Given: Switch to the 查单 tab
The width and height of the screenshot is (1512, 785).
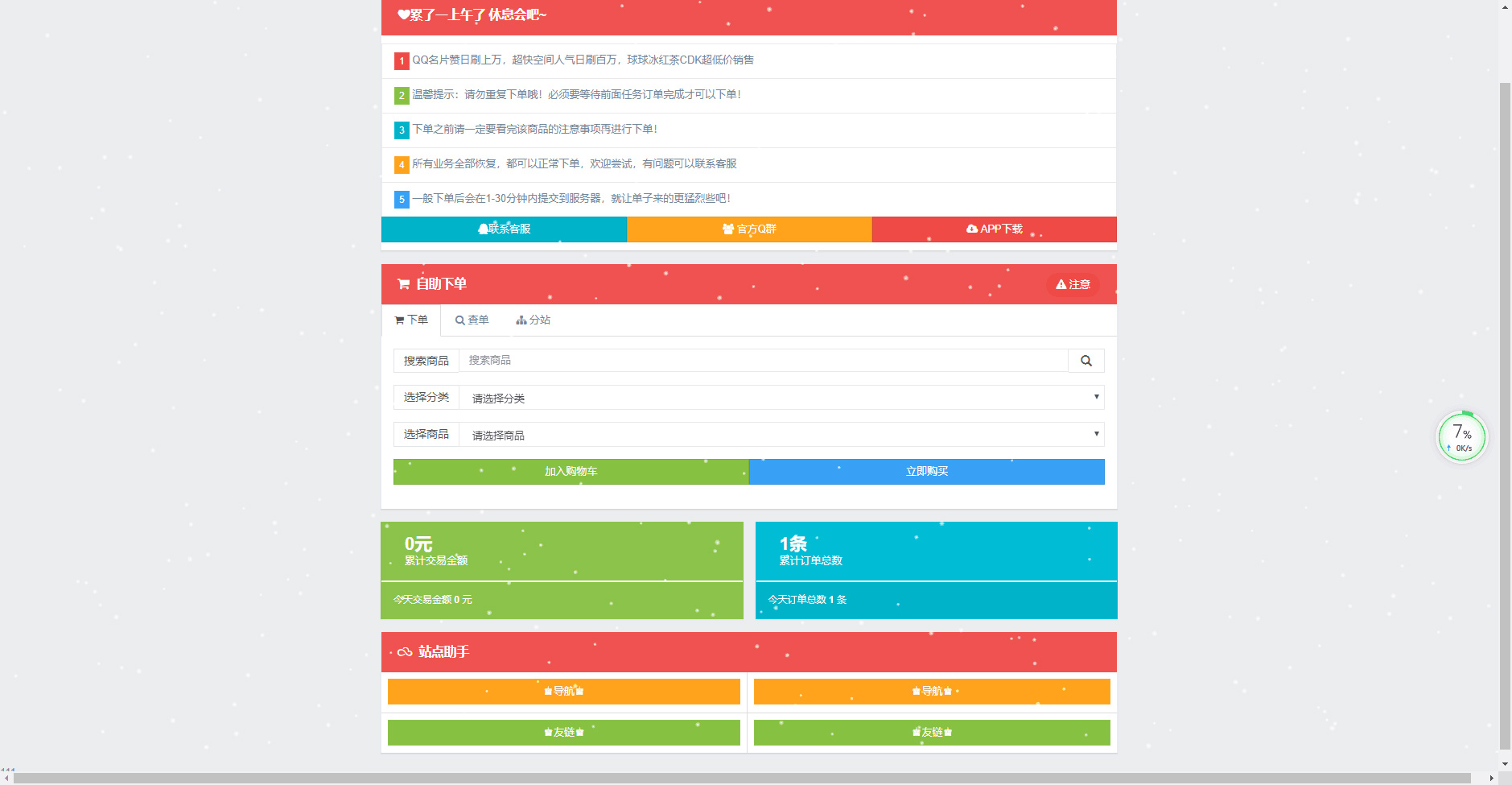Looking at the screenshot, I should click(474, 320).
